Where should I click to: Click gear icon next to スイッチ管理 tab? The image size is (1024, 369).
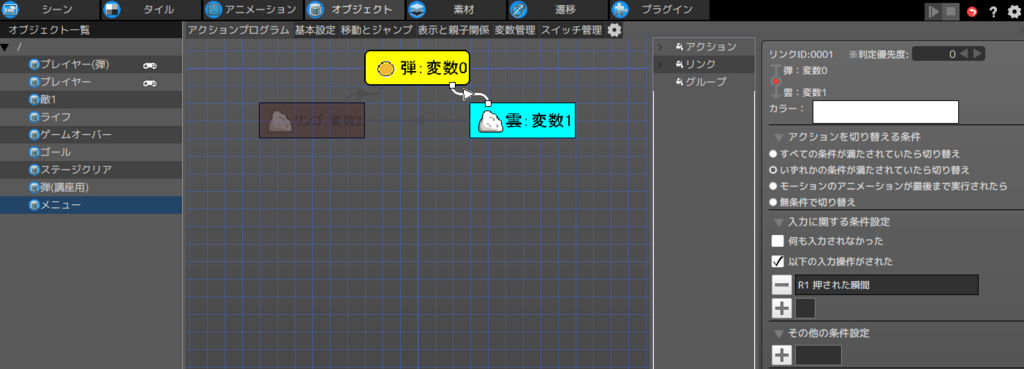pyautogui.click(x=615, y=29)
